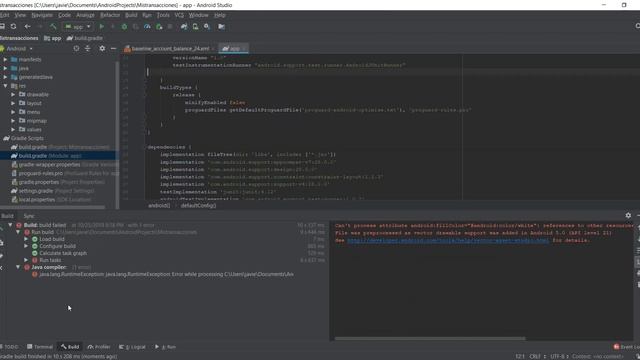Expand the layout folder
The width and height of the screenshot is (640, 360).
(x=13, y=103)
